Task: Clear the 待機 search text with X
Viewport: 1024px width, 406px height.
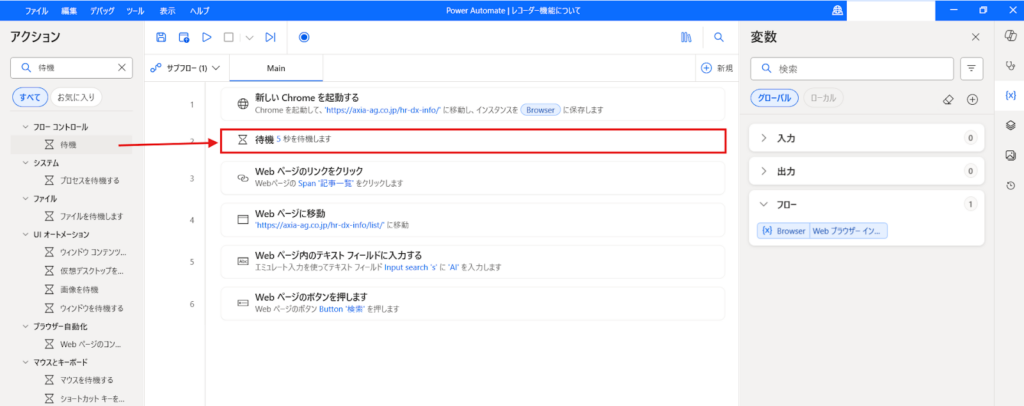Action: coord(122,67)
